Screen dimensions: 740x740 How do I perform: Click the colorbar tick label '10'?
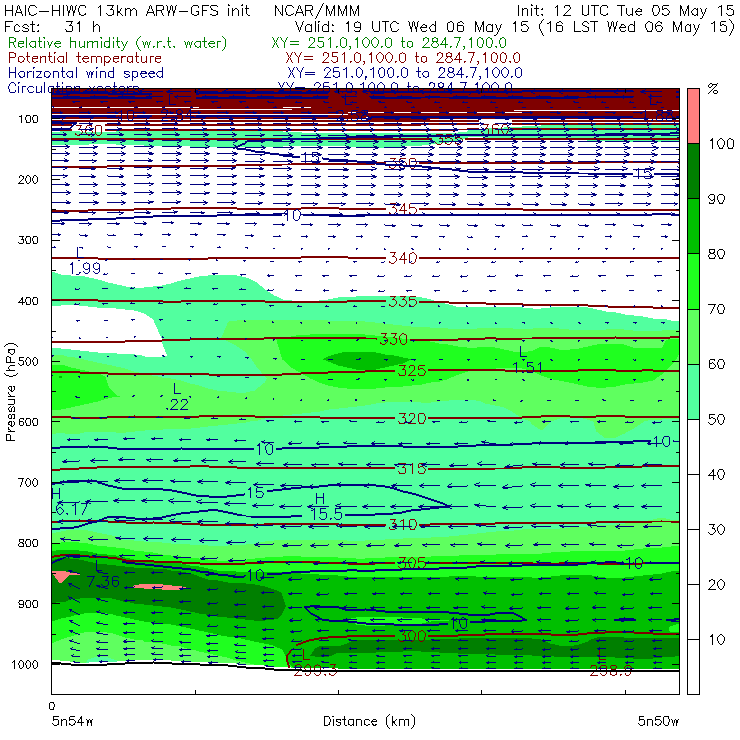[716, 639]
